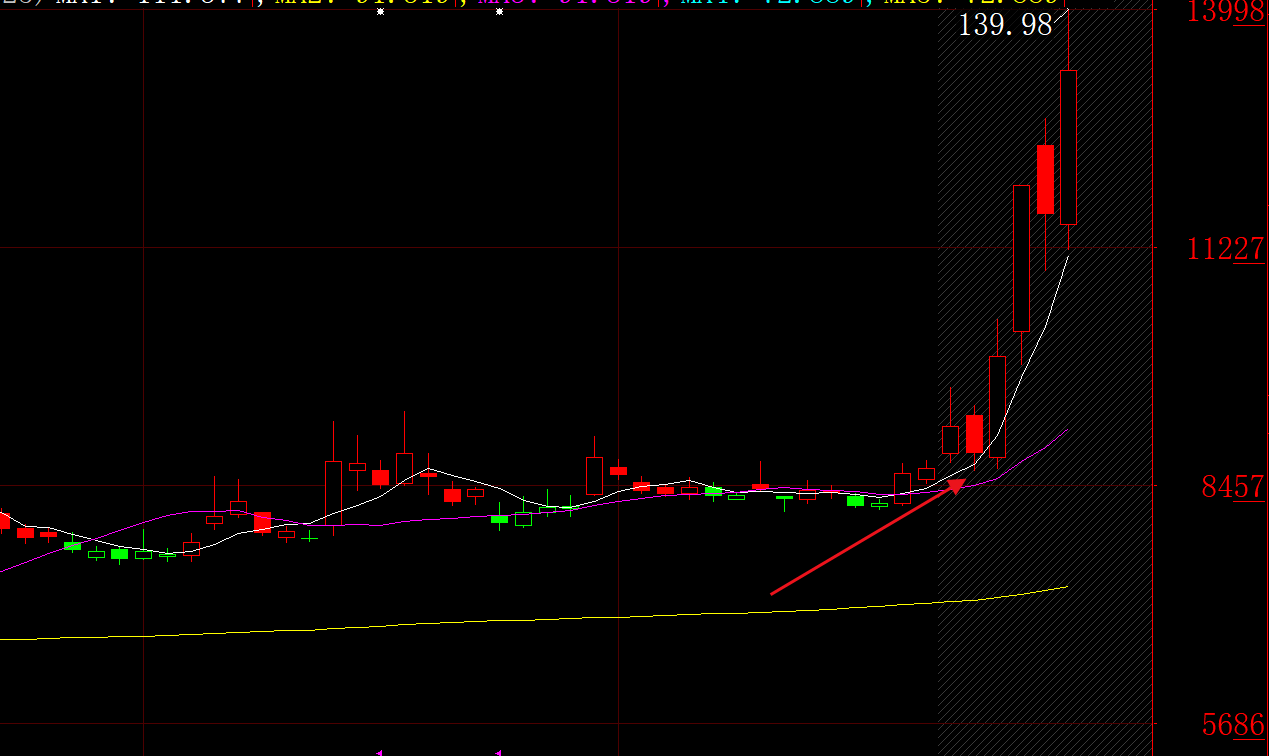Select the last candlestick at the chart's right edge
This screenshot has width=1269, height=756.
(x=1069, y=147)
